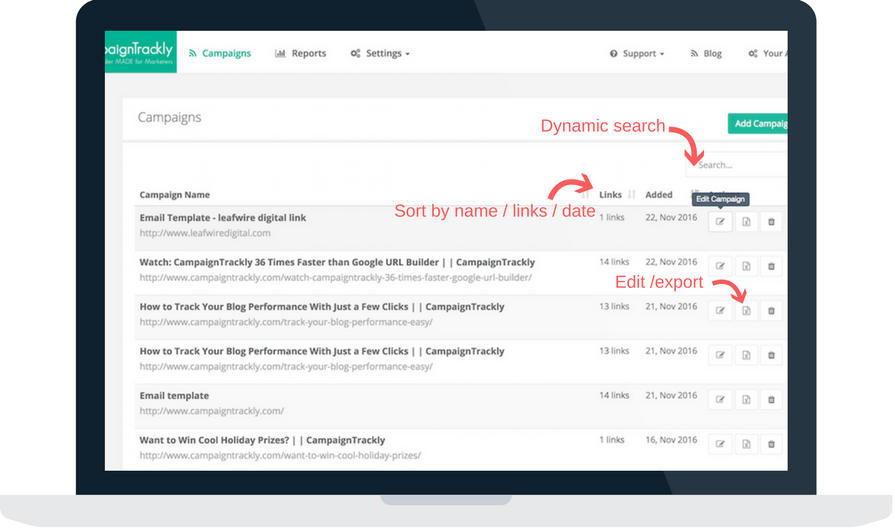Delete the Email Template - leafwire digital link campaign
The width and height of the screenshot is (895, 530).
point(771,221)
